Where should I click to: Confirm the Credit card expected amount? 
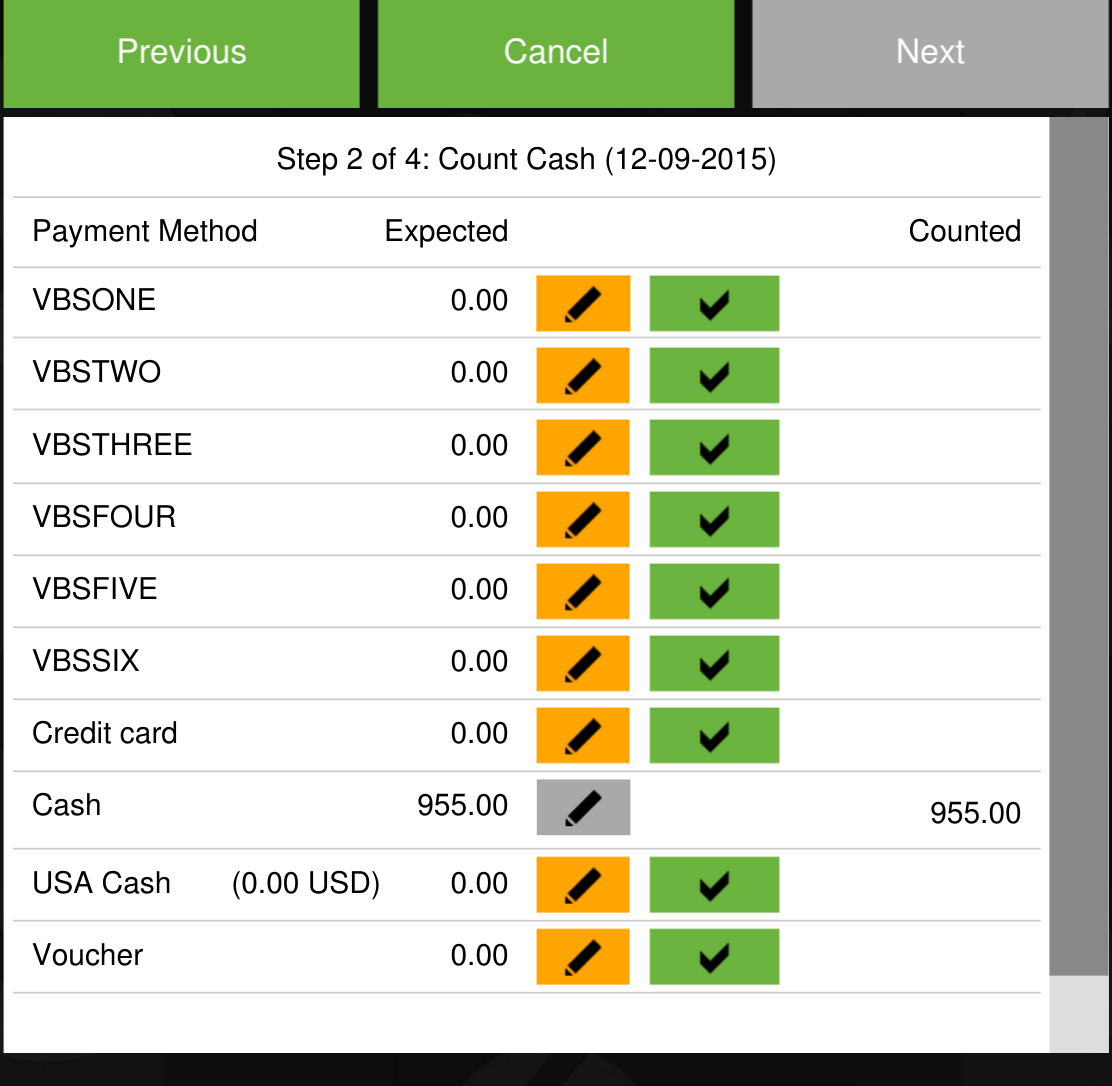(714, 735)
